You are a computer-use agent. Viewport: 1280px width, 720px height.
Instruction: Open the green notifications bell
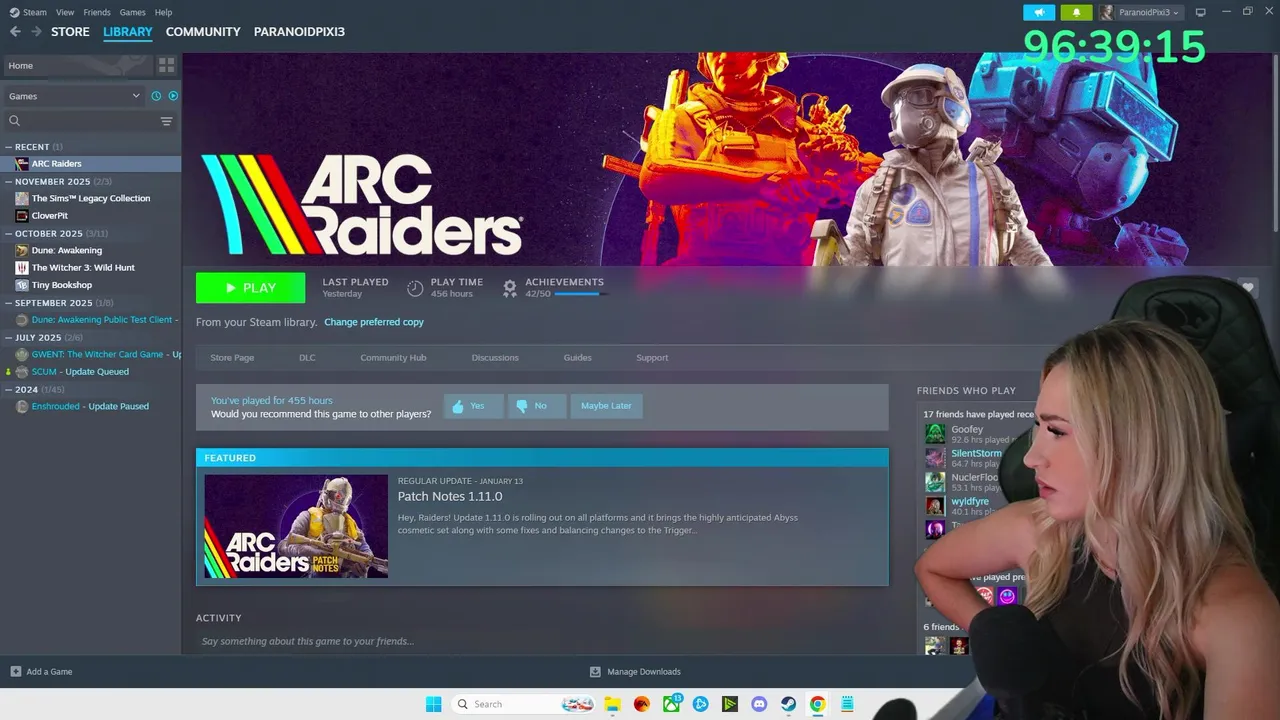click(x=1076, y=12)
